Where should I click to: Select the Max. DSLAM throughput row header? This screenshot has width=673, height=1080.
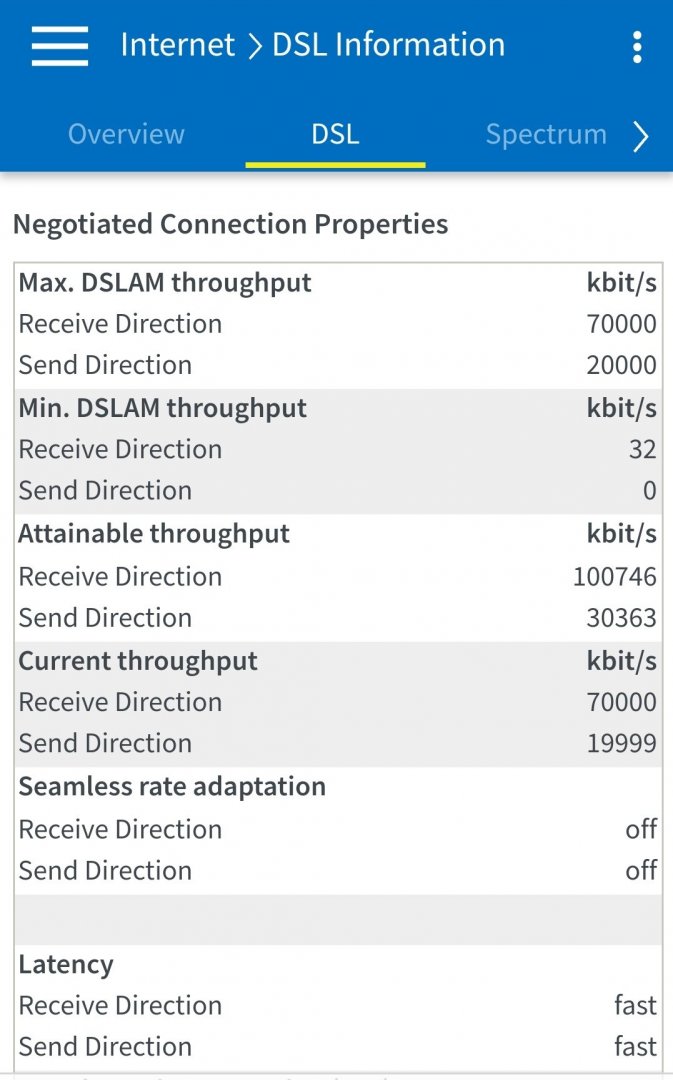pos(165,283)
